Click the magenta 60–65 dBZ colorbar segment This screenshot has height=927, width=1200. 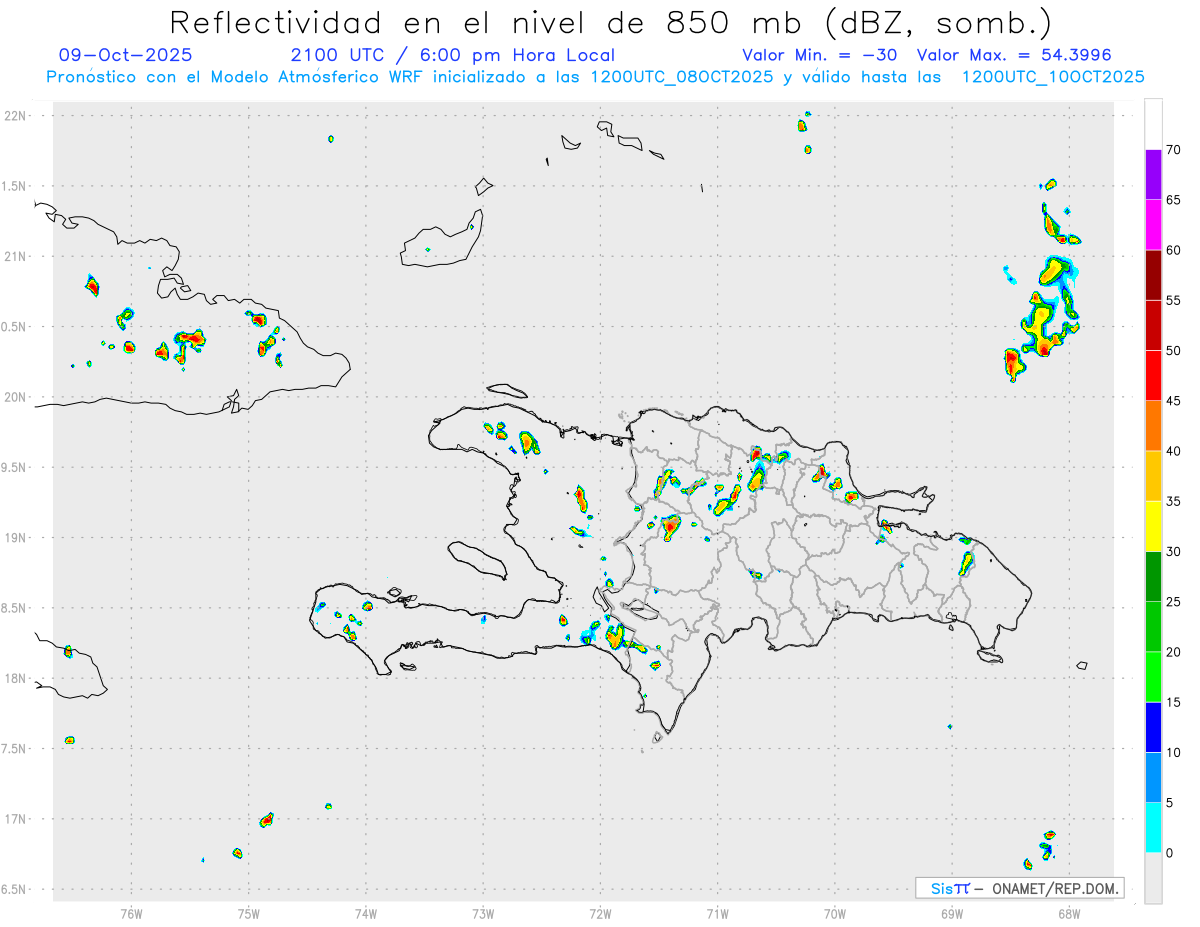1154,225
